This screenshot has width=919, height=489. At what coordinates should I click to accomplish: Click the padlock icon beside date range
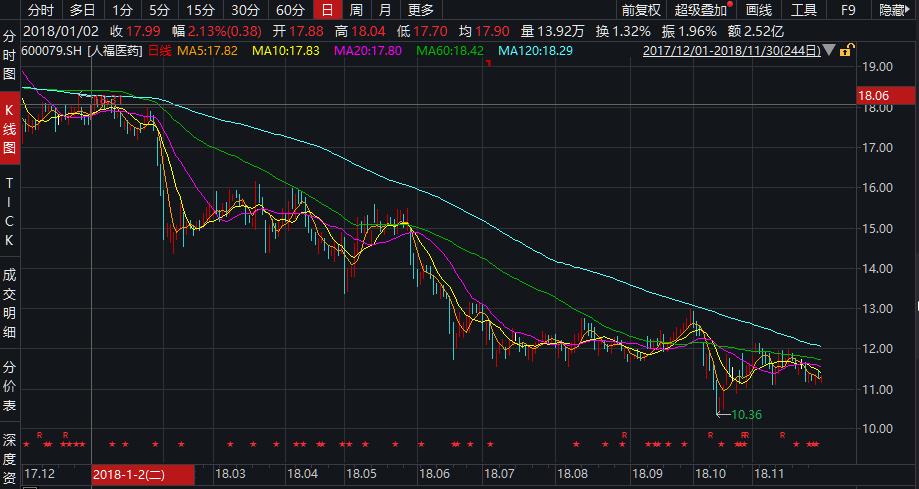pos(846,50)
